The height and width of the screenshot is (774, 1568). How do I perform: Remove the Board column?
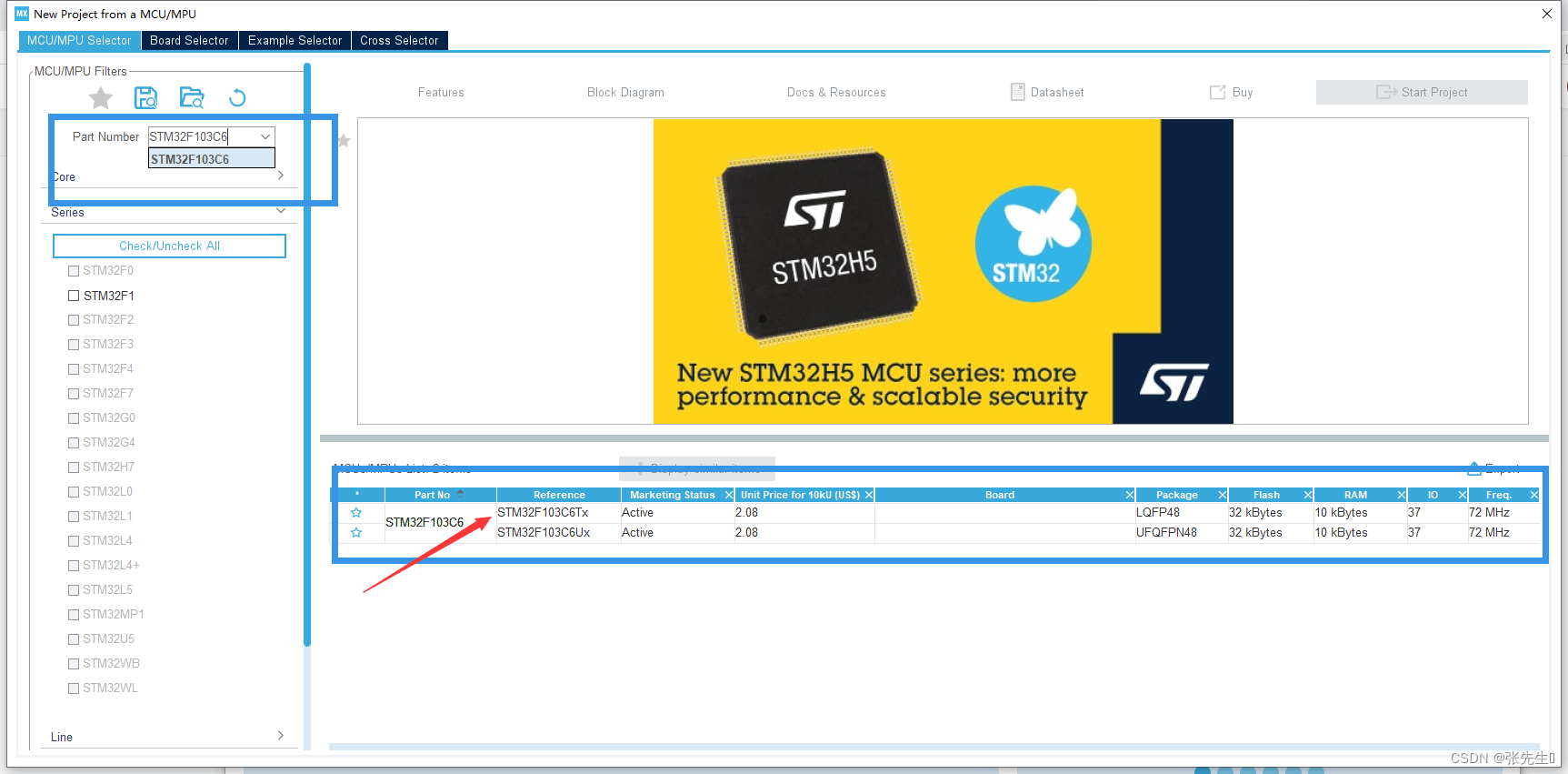tap(1130, 495)
